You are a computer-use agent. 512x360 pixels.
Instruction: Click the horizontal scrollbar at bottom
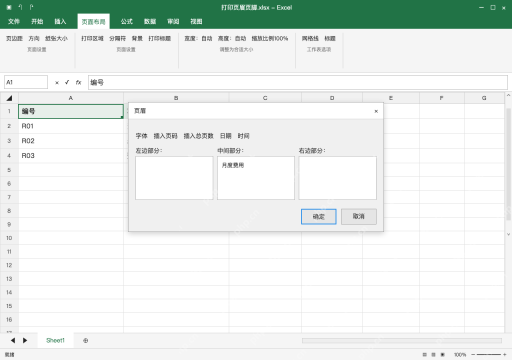pos(402,340)
